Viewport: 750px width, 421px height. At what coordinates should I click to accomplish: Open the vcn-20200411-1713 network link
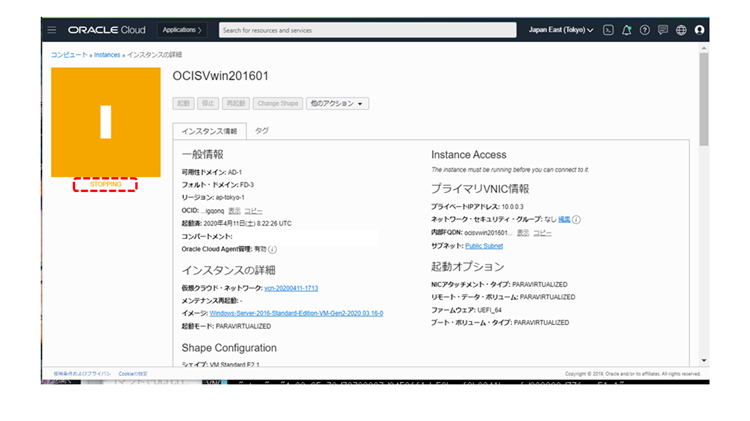tap(291, 288)
